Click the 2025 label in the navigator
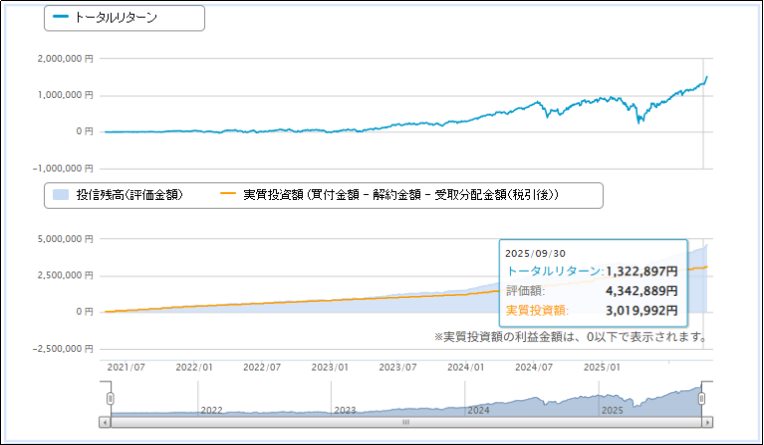Screen dimensions: 764x445 click(x=612, y=410)
